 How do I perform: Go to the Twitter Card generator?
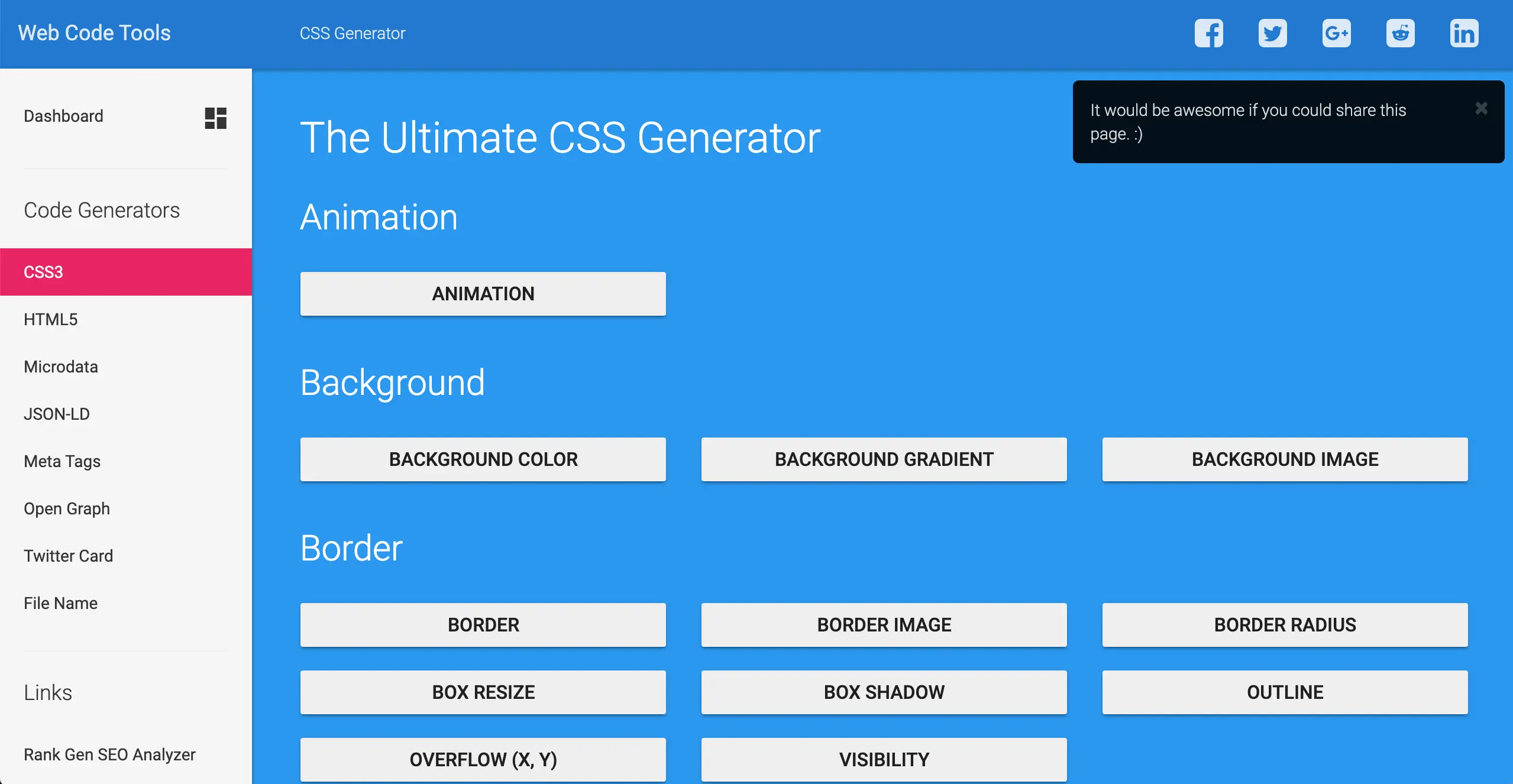point(69,555)
